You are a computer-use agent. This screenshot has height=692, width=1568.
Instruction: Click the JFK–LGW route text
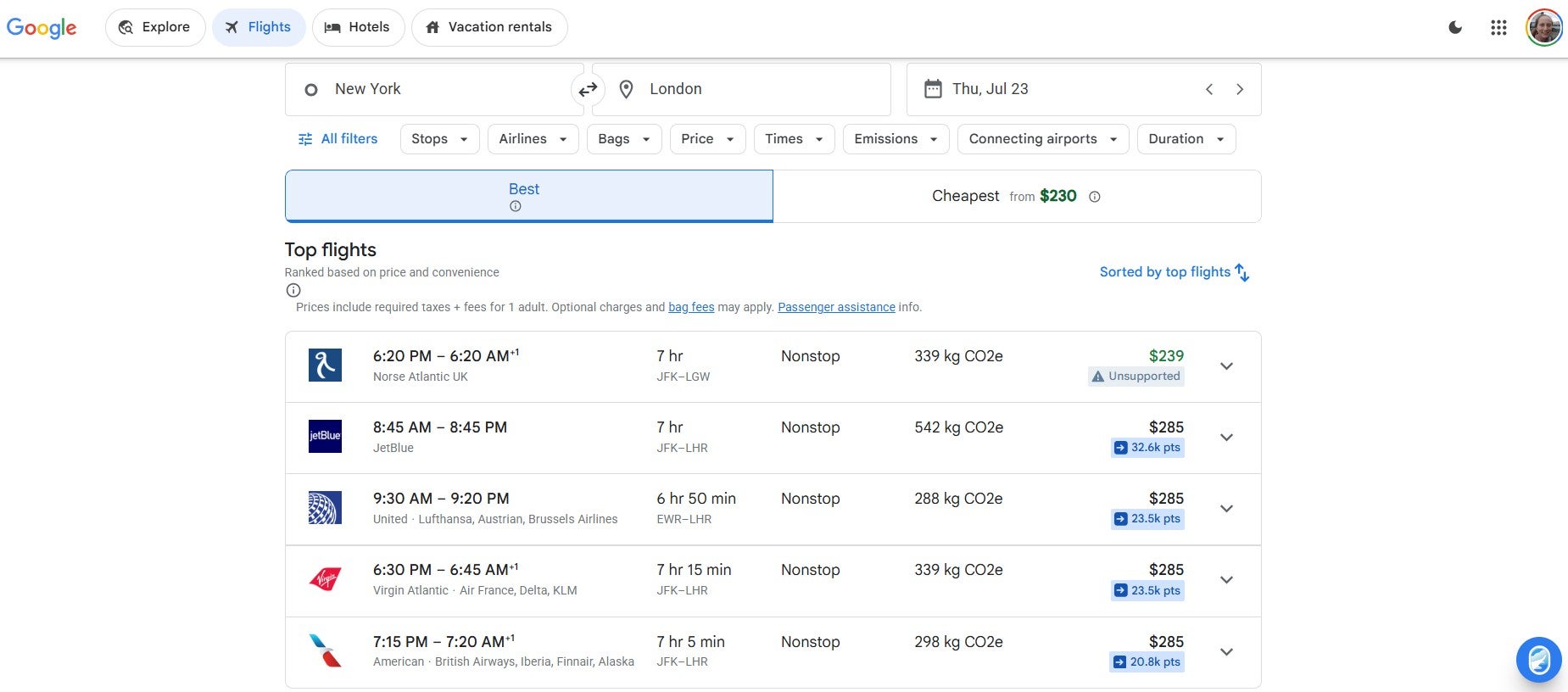[x=683, y=377]
